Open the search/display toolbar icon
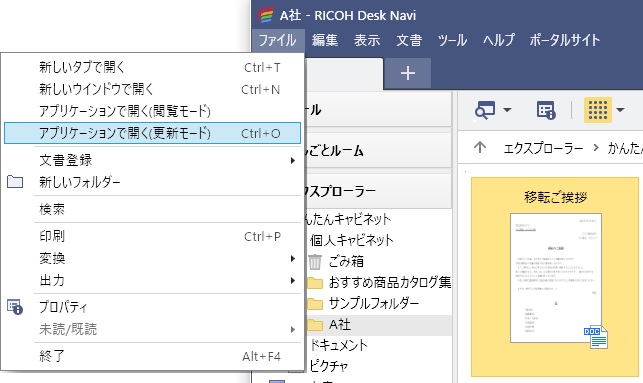The width and height of the screenshot is (643, 383). pyautogui.click(x=485, y=110)
